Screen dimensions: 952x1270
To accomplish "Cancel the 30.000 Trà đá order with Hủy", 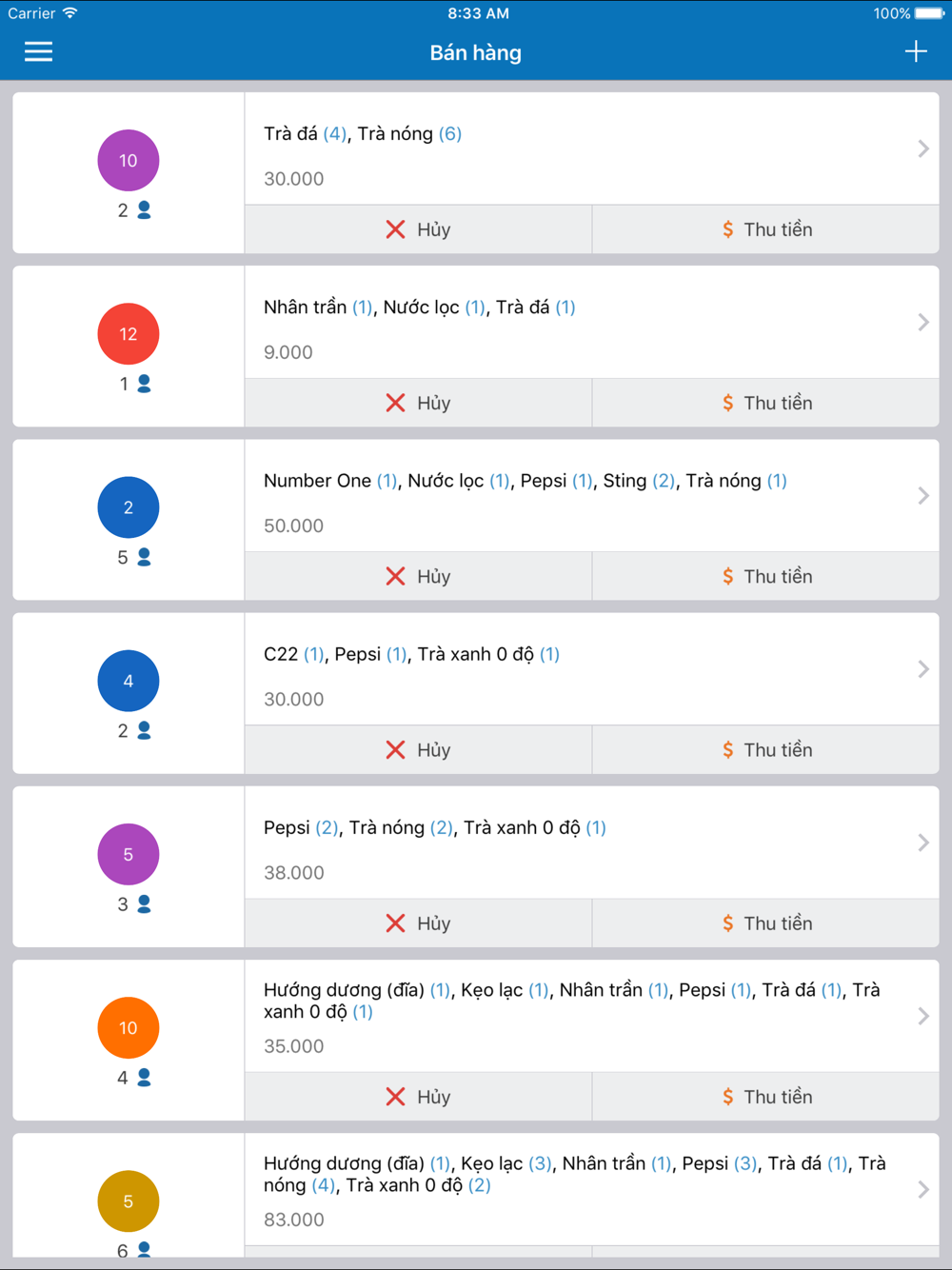I will (x=418, y=229).
